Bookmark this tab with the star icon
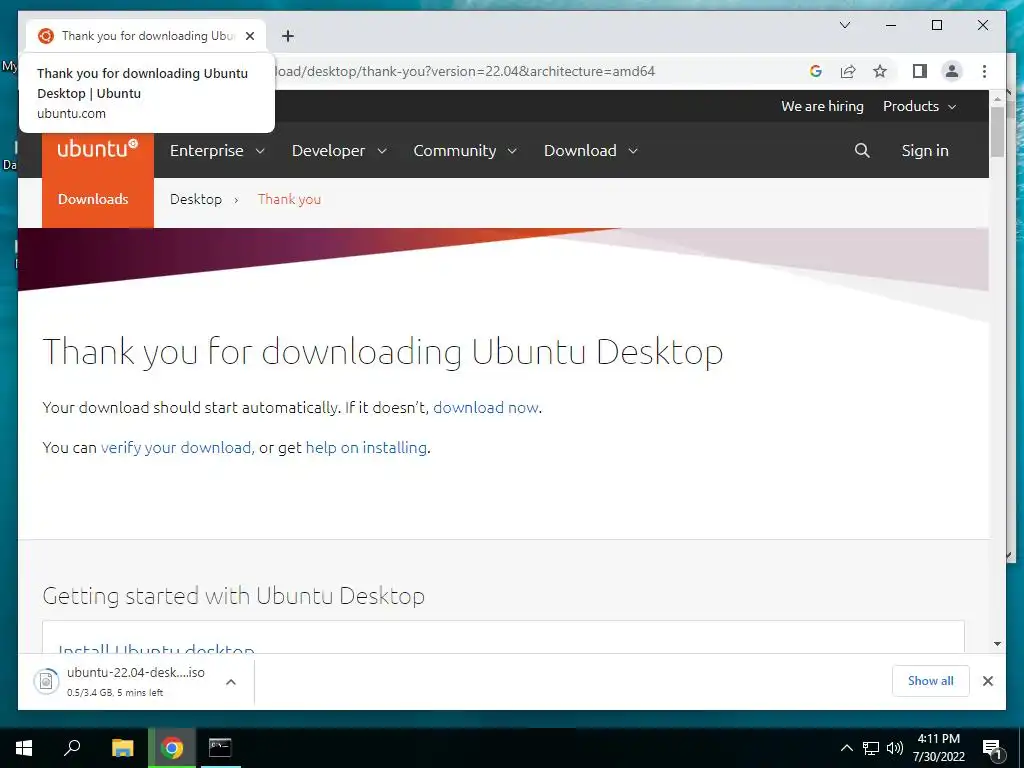This screenshot has height=768, width=1024. pyautogui.click(x=880, y=71)
